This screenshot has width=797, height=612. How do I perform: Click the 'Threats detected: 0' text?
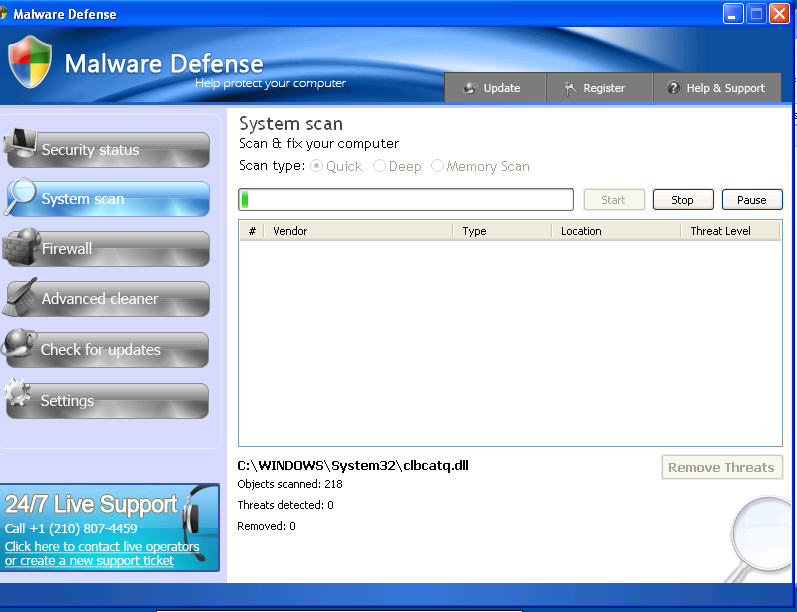(285, 505)
